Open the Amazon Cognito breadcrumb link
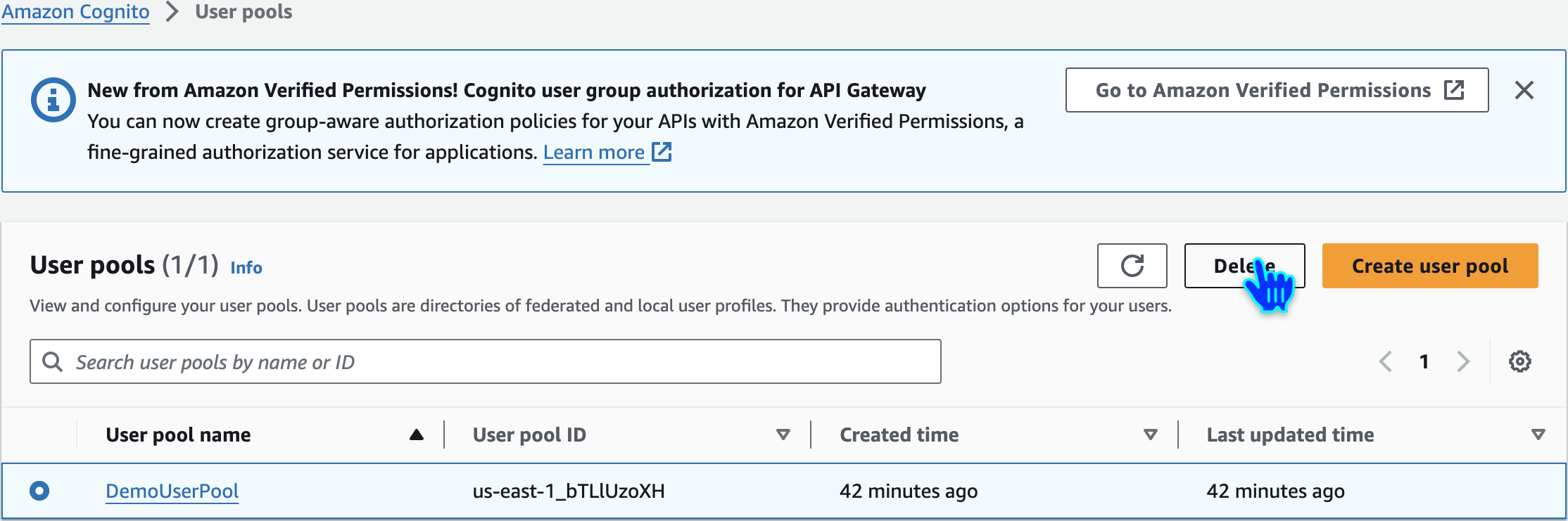The image size is (1568, 521). point(75,12)
